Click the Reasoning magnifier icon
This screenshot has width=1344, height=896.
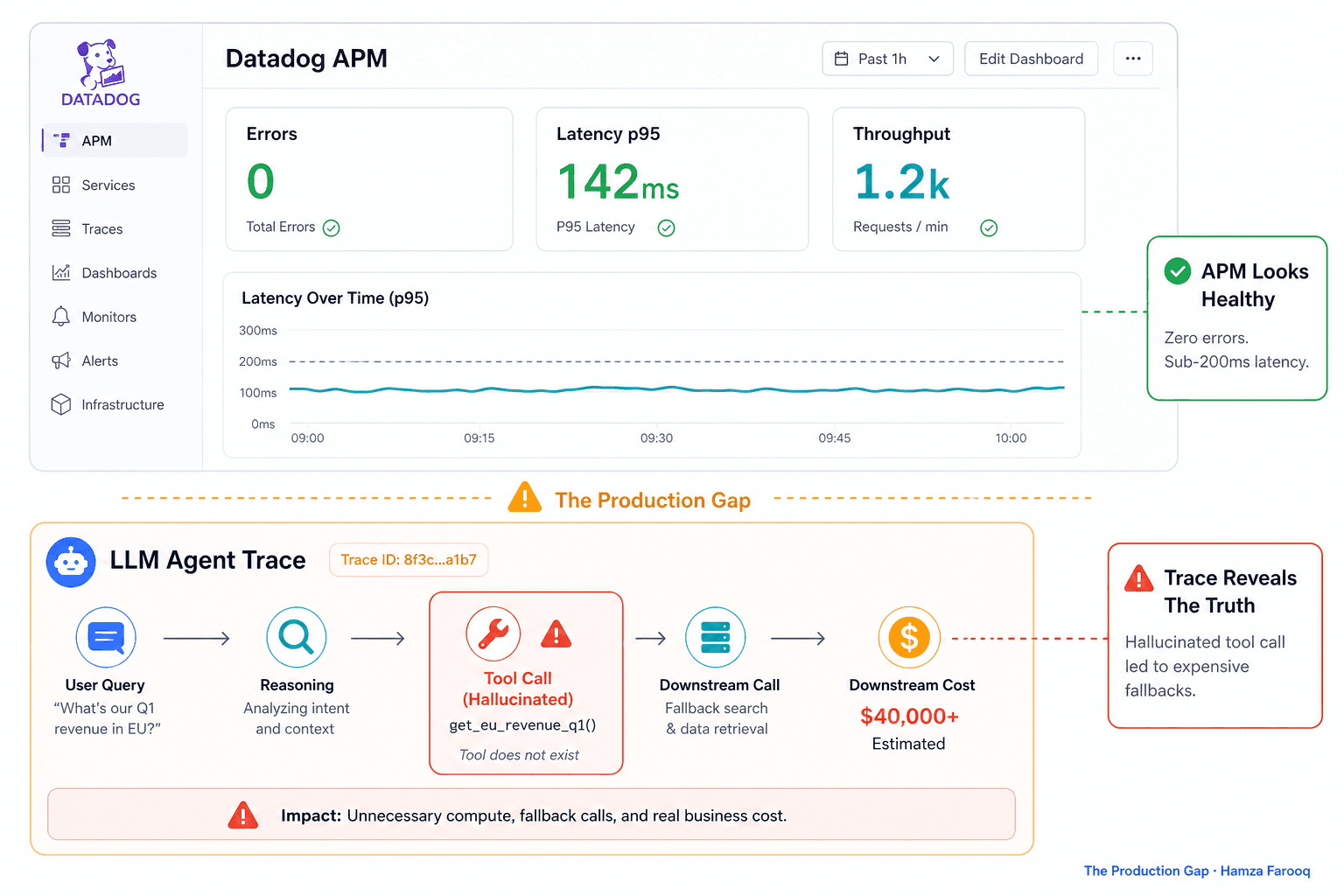point(297,637)
